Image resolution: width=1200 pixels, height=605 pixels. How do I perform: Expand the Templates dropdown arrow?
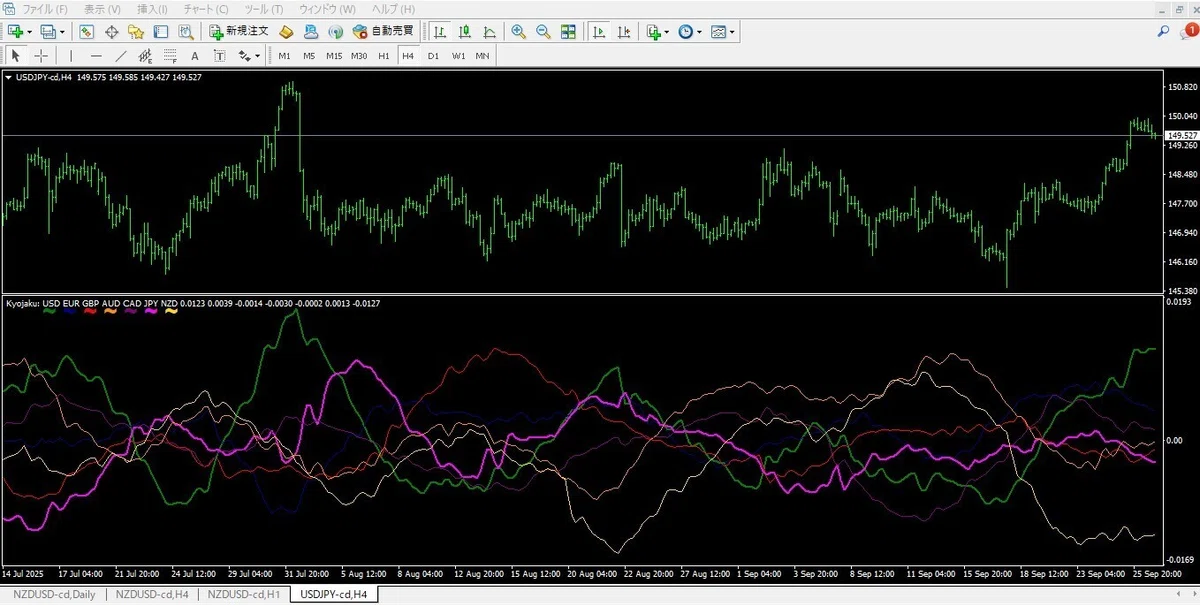pyautogui.click(x=733, y=32)
